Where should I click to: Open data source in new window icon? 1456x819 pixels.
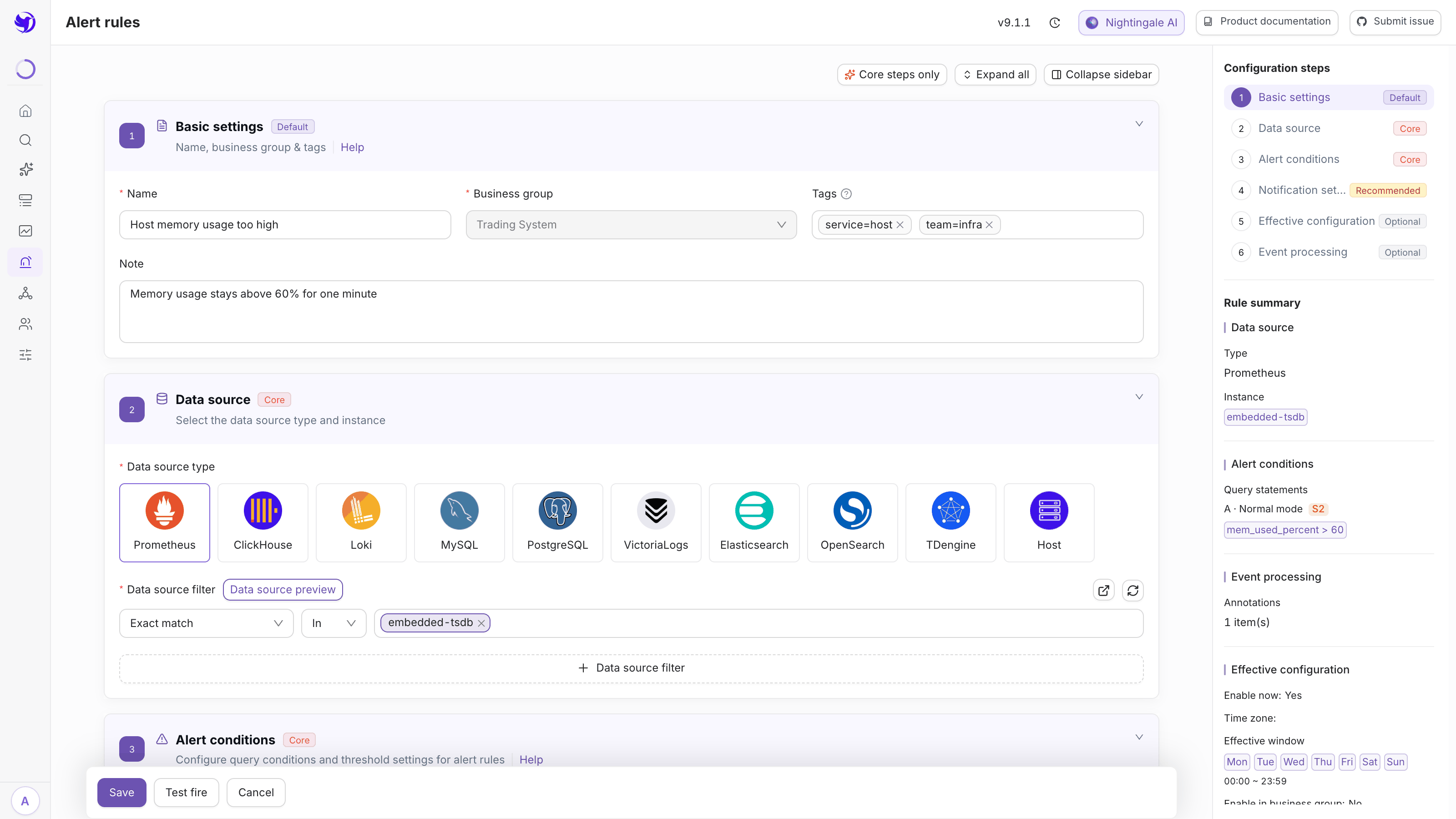pos(1103,591)
